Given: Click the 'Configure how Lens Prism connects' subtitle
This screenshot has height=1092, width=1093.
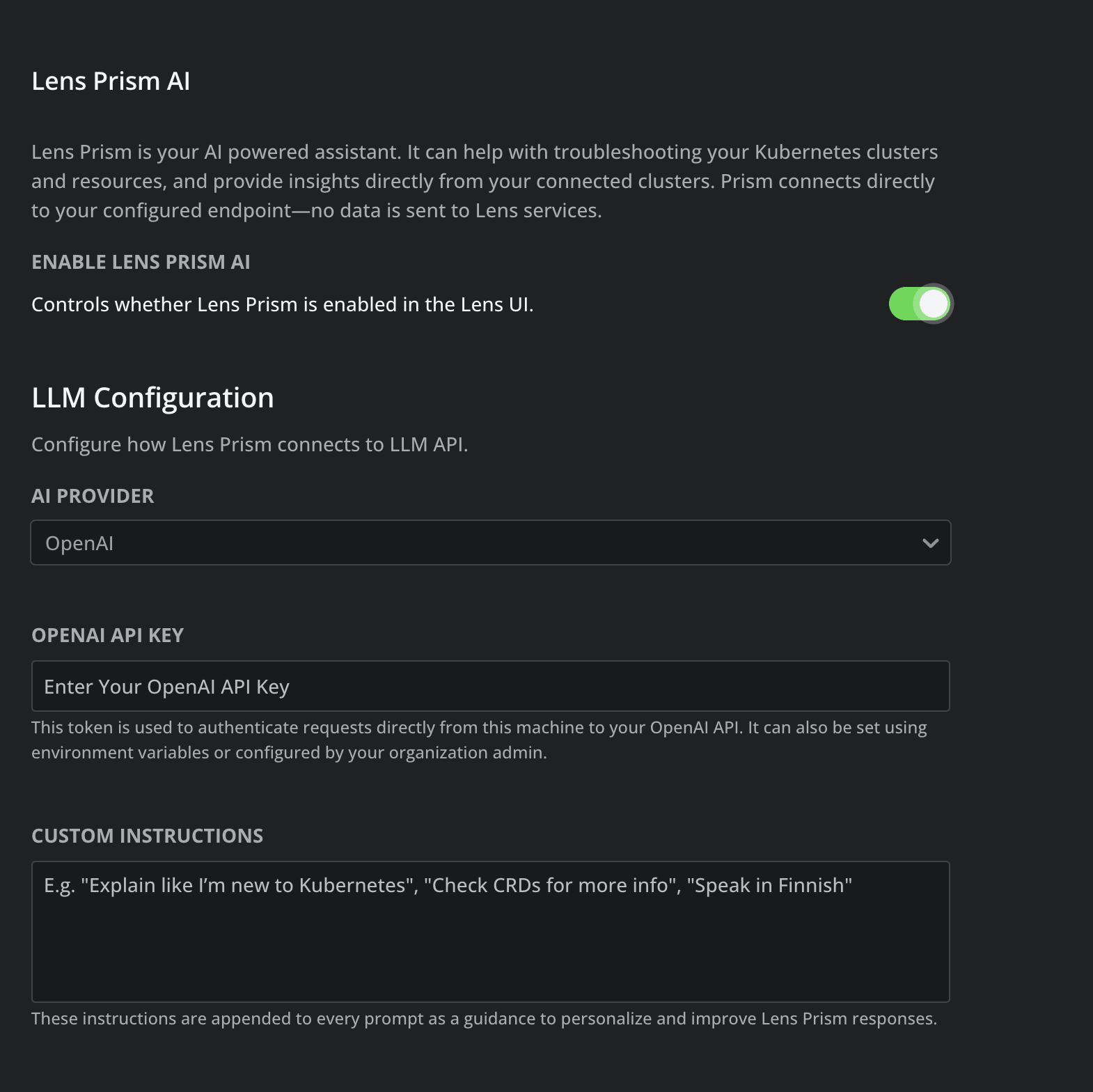Looking at the screenshot, I should [x=250, y=444].
